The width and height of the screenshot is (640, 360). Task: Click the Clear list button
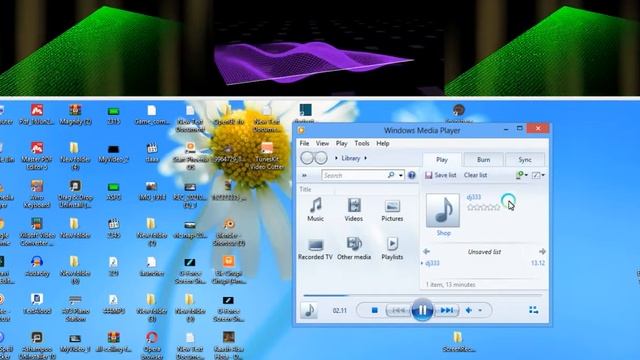tap(476, 175)
